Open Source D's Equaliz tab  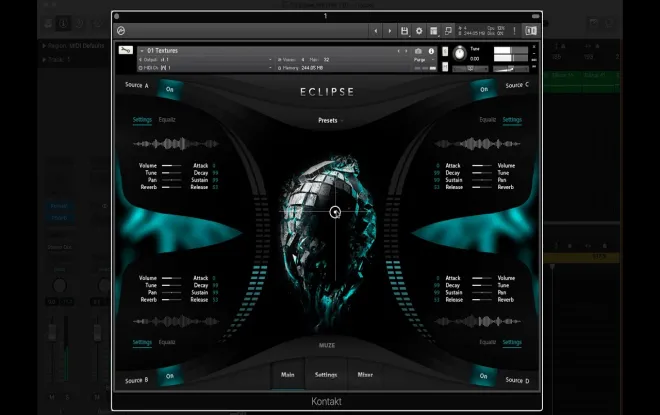487,342
